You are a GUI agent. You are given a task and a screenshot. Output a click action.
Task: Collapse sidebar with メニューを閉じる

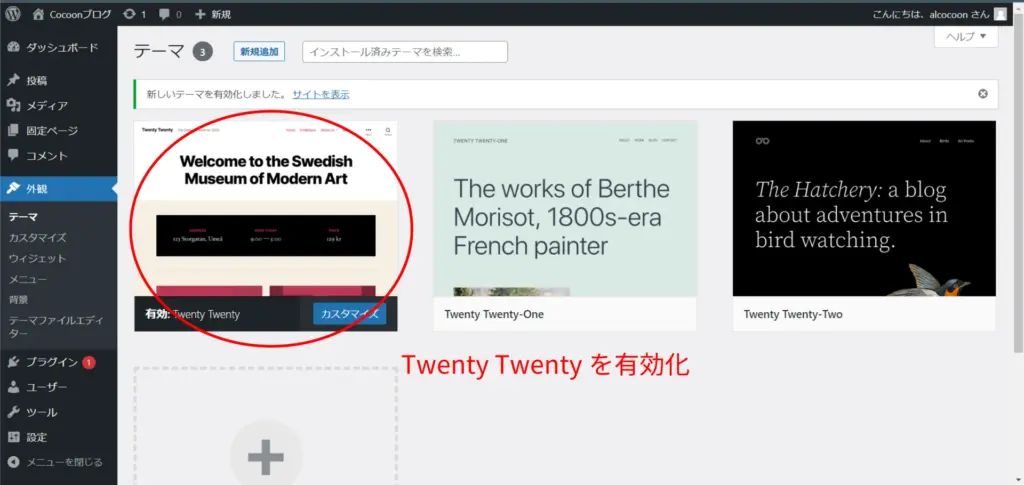pyautogui.click(x=59, y=462)
